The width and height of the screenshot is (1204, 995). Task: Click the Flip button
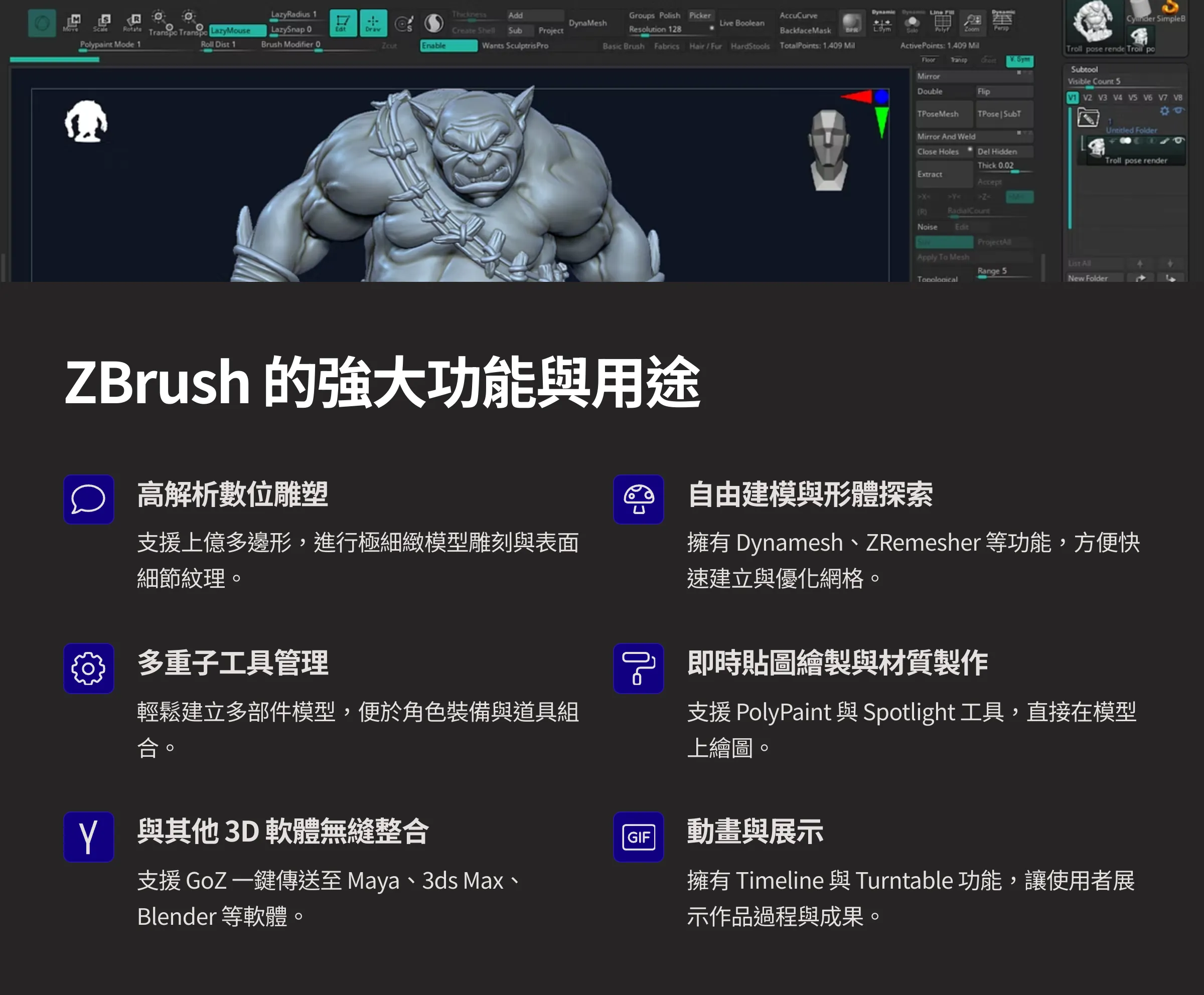click(1004, 91)
